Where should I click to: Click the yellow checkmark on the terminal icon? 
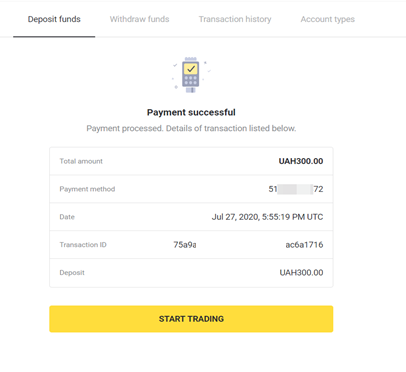click(191, 69)
